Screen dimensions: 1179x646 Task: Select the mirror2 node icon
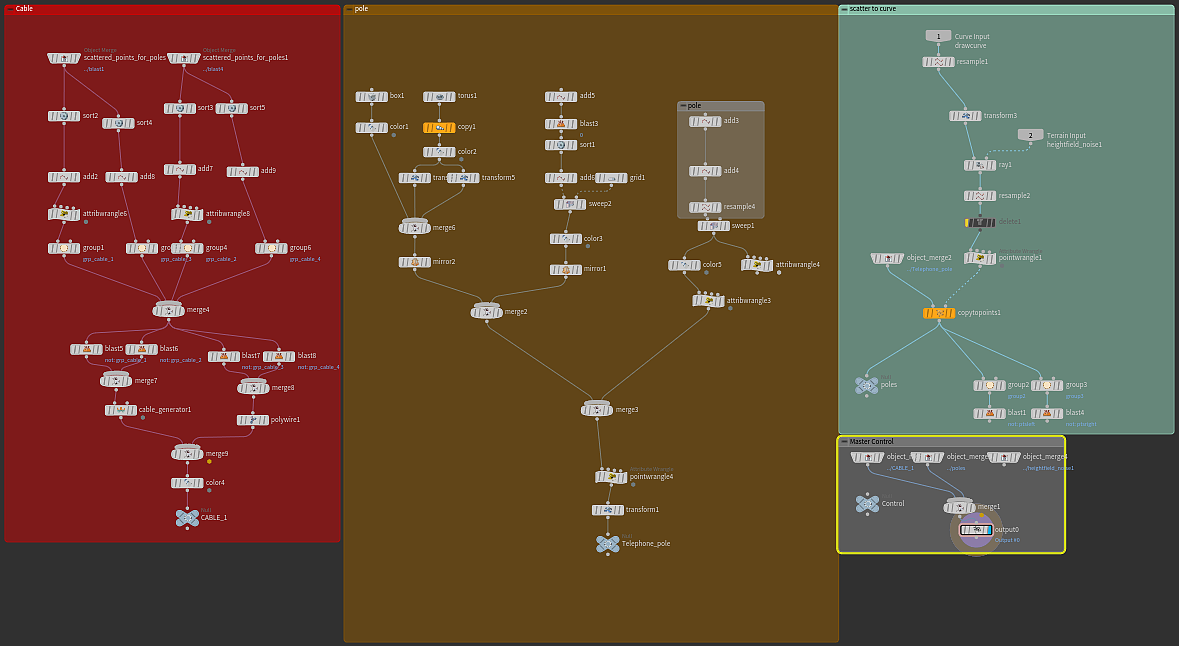point(414,262)
